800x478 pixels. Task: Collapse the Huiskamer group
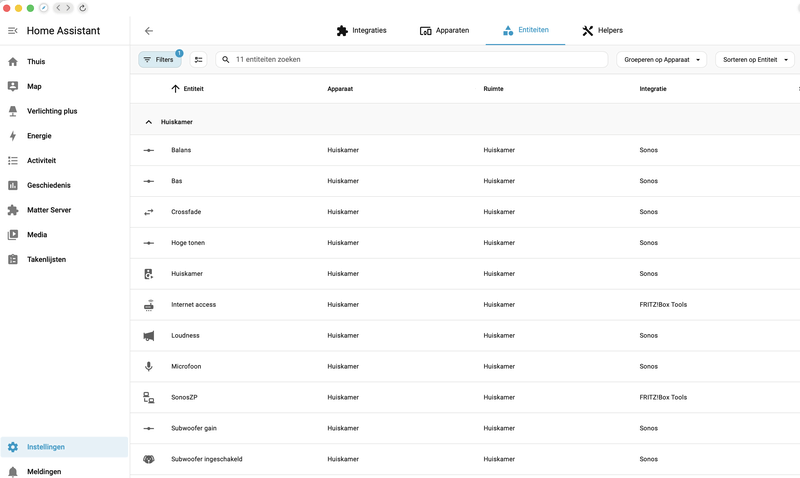[148, 122]
